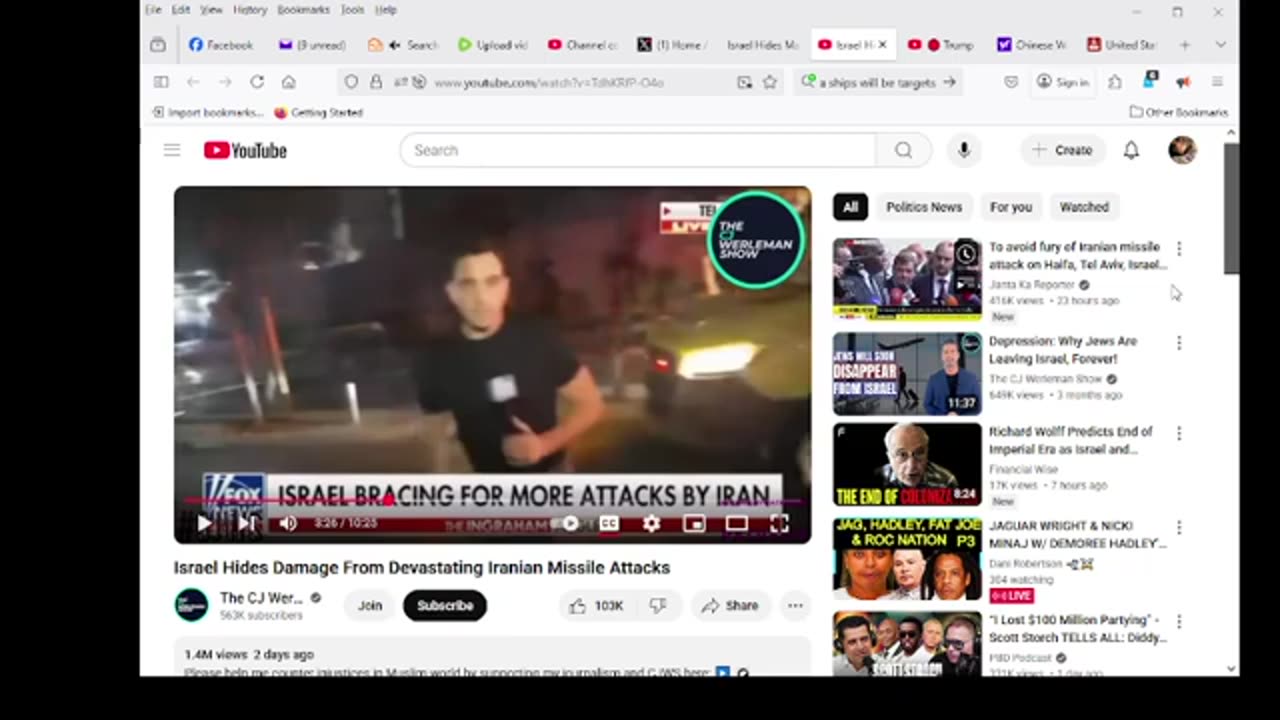Select the Watched filter chip
The height and width of the screenshot is (720, 1280).
pos(1084,207)
